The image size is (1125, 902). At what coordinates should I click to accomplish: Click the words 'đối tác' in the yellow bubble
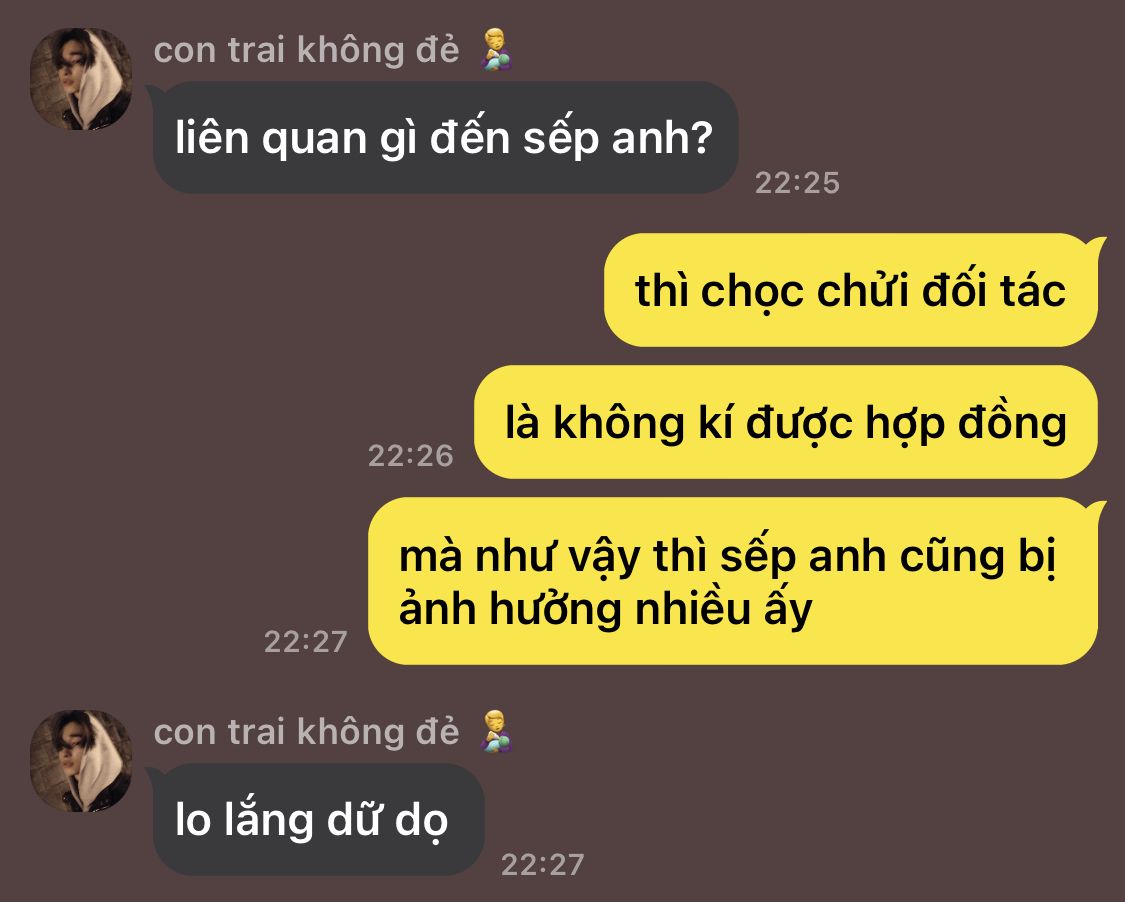point(994,291)
